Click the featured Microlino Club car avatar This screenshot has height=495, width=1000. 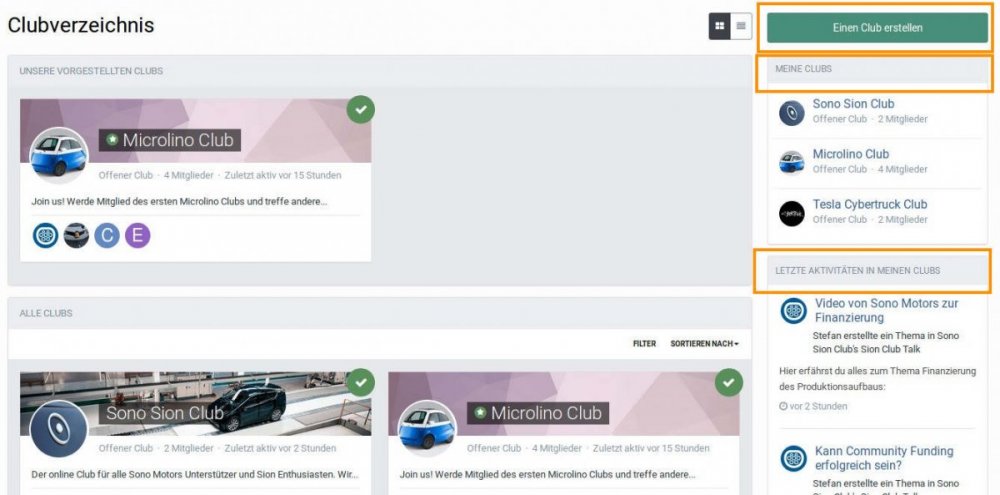pyautogui.click(x=59, y=155)
